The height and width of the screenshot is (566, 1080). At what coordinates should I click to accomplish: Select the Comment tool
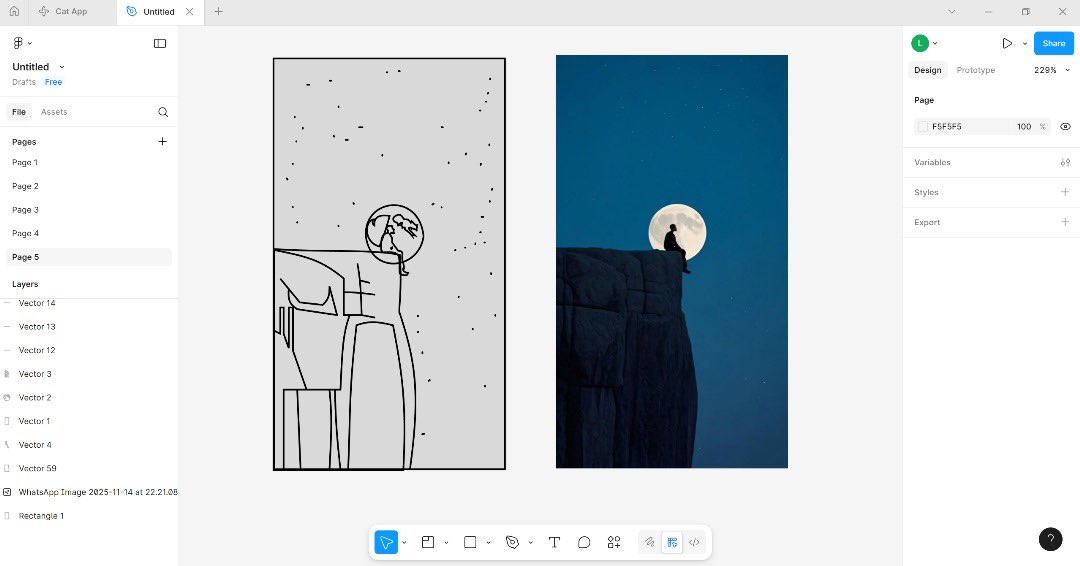click(584, 542)
